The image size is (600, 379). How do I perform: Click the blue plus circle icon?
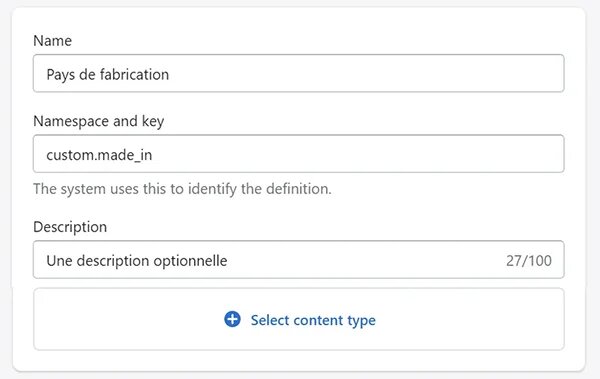(x=232, y=319)
